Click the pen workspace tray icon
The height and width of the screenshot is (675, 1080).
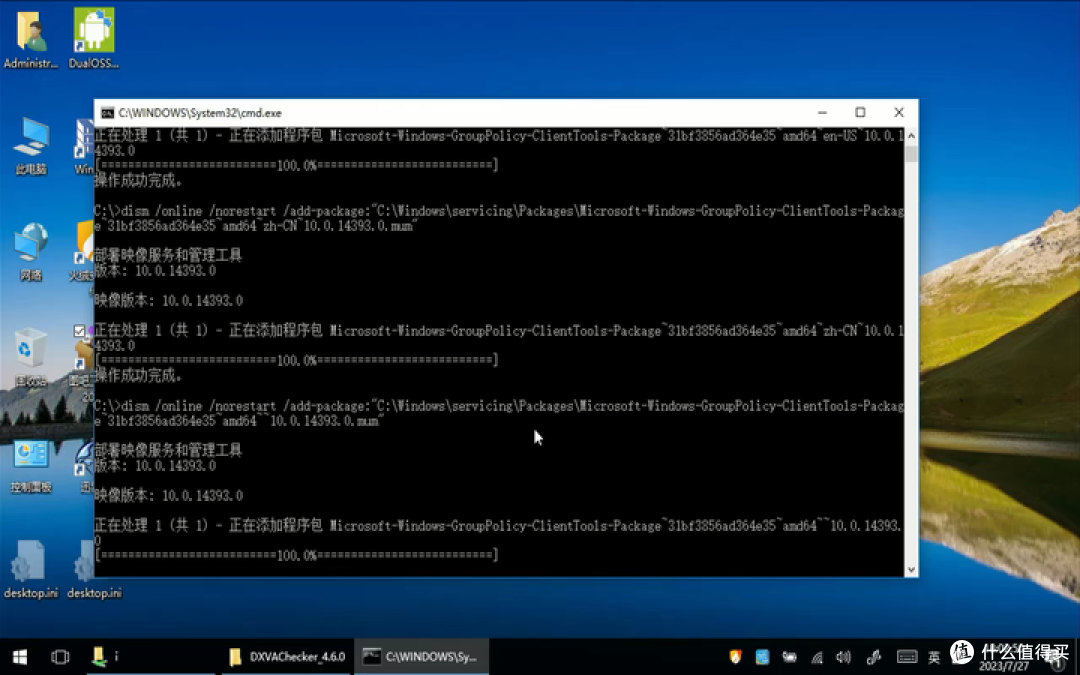click(873, 657)
